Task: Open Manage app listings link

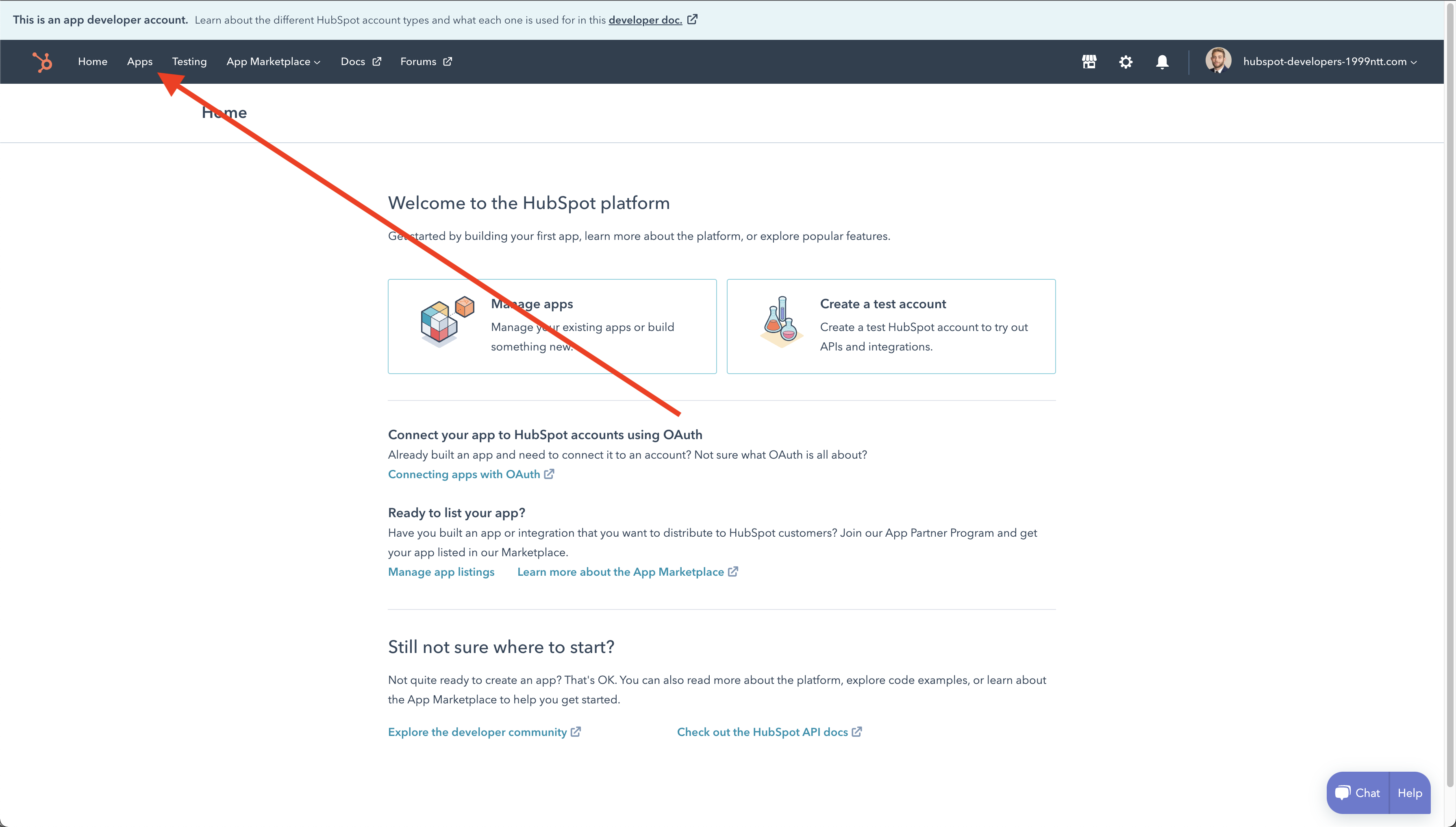Action: coord(441,571)
